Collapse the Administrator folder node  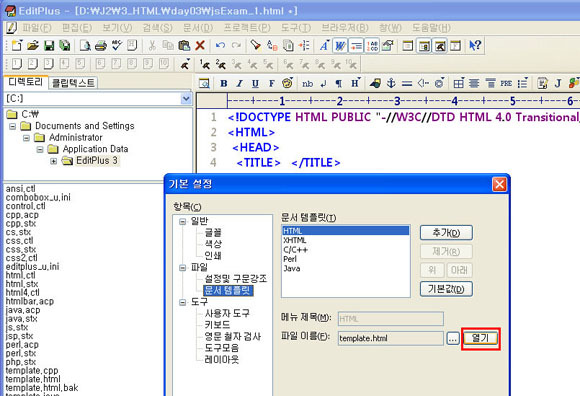point(26,138)
